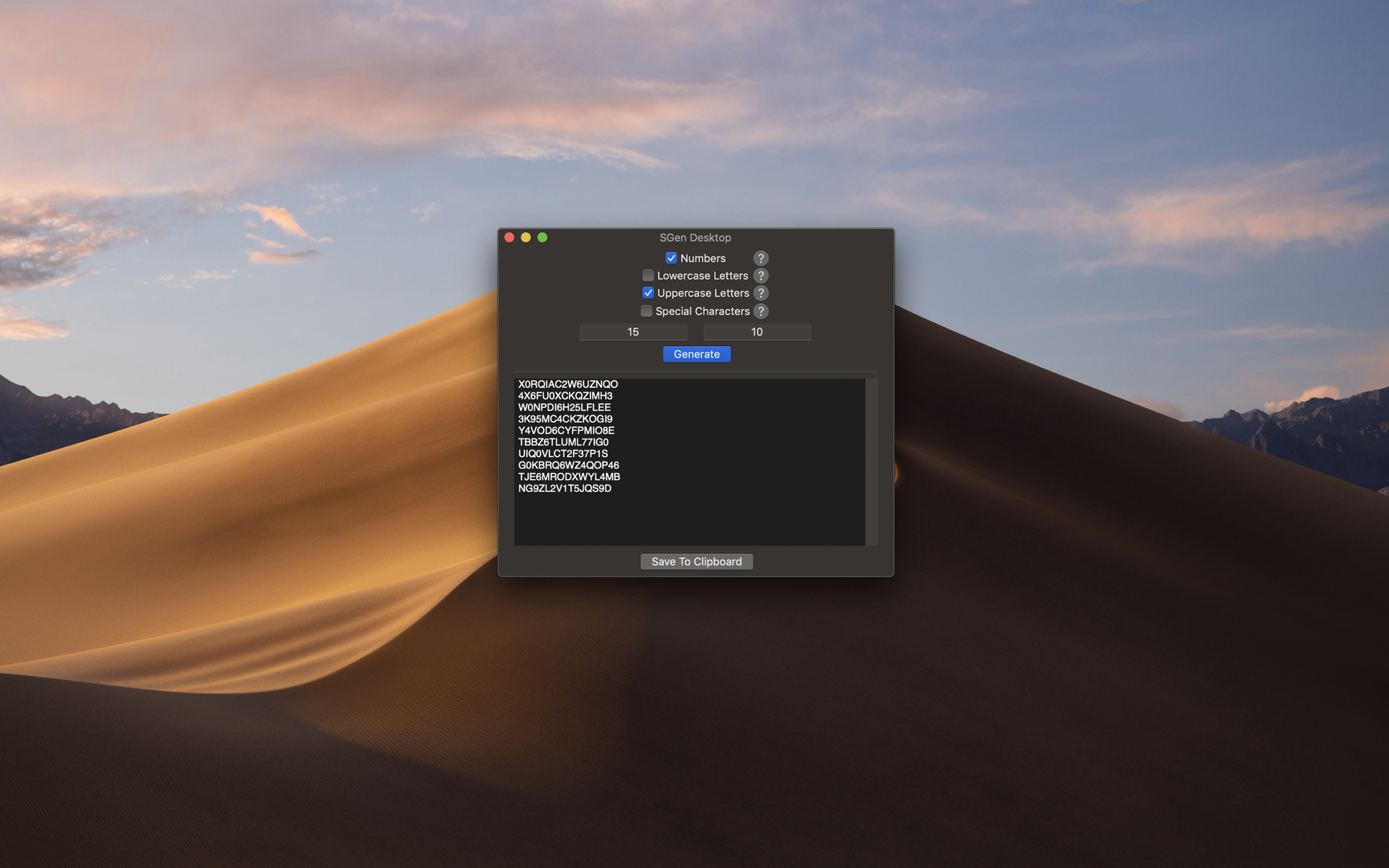Uncheck the Numbers checkbox
Screen dimensions: 1389x868
pyautogui.click(x=670, y=258)
